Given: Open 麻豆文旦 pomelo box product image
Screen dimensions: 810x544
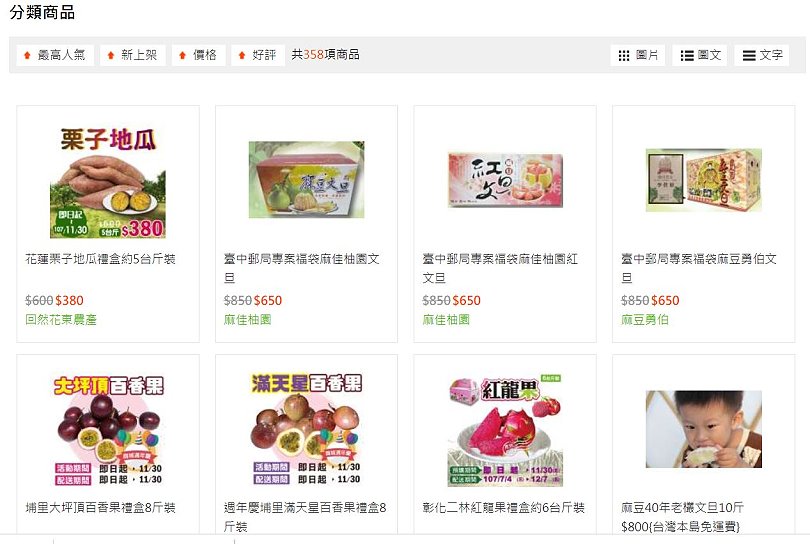Looking at the screenshot, I should [x=306, y=180].
